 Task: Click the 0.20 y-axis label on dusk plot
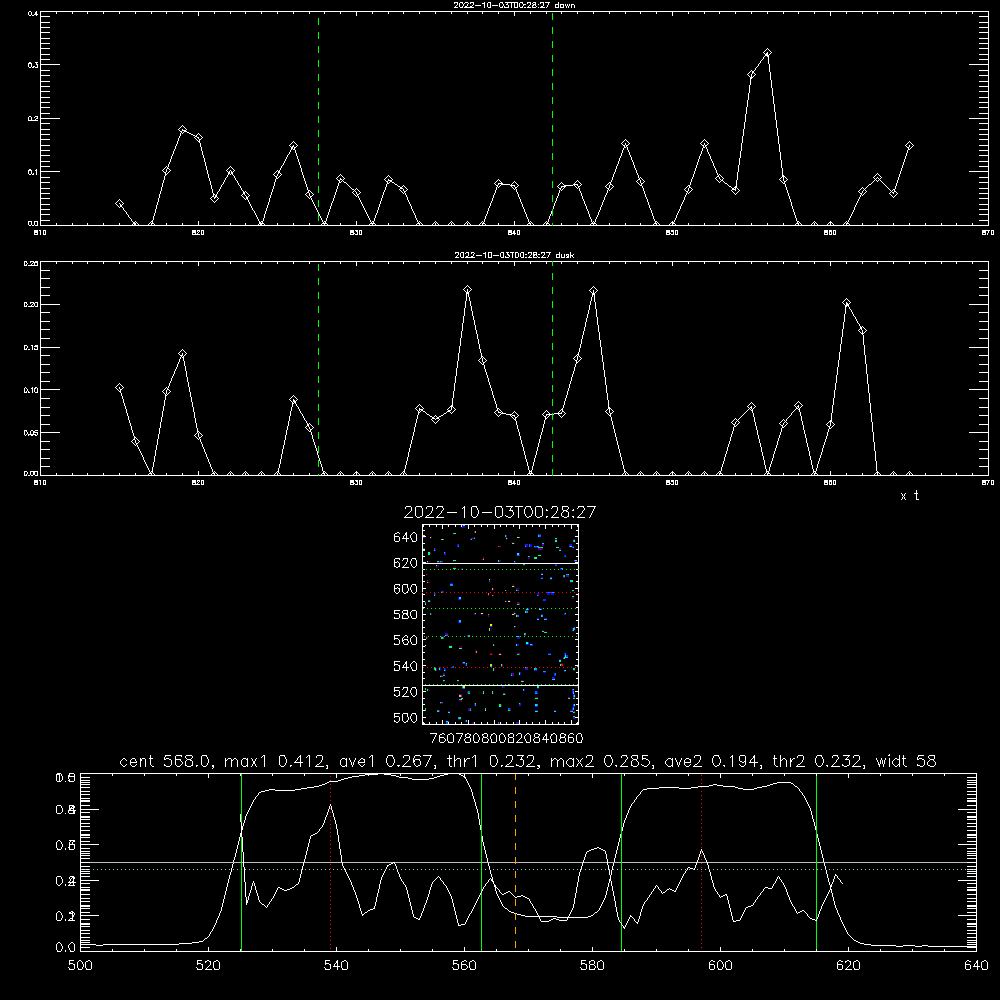point(30,305)
